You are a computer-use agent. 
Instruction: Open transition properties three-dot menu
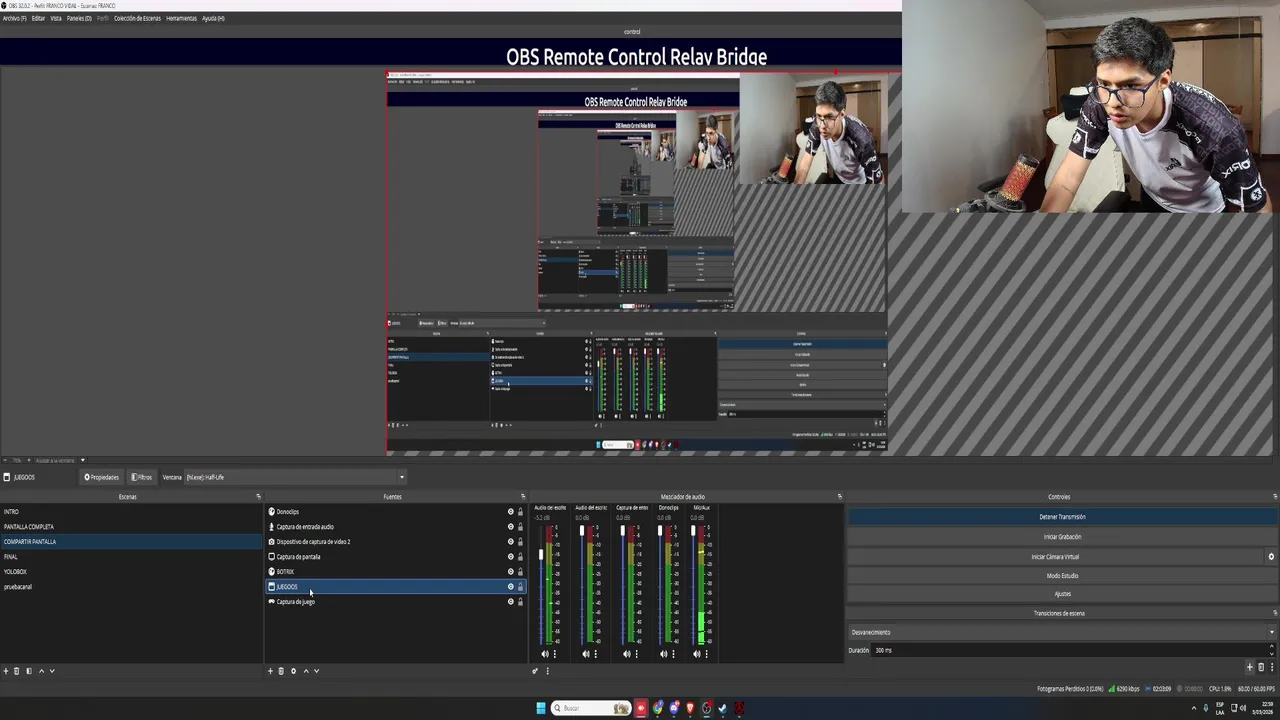coord(1272,667)
